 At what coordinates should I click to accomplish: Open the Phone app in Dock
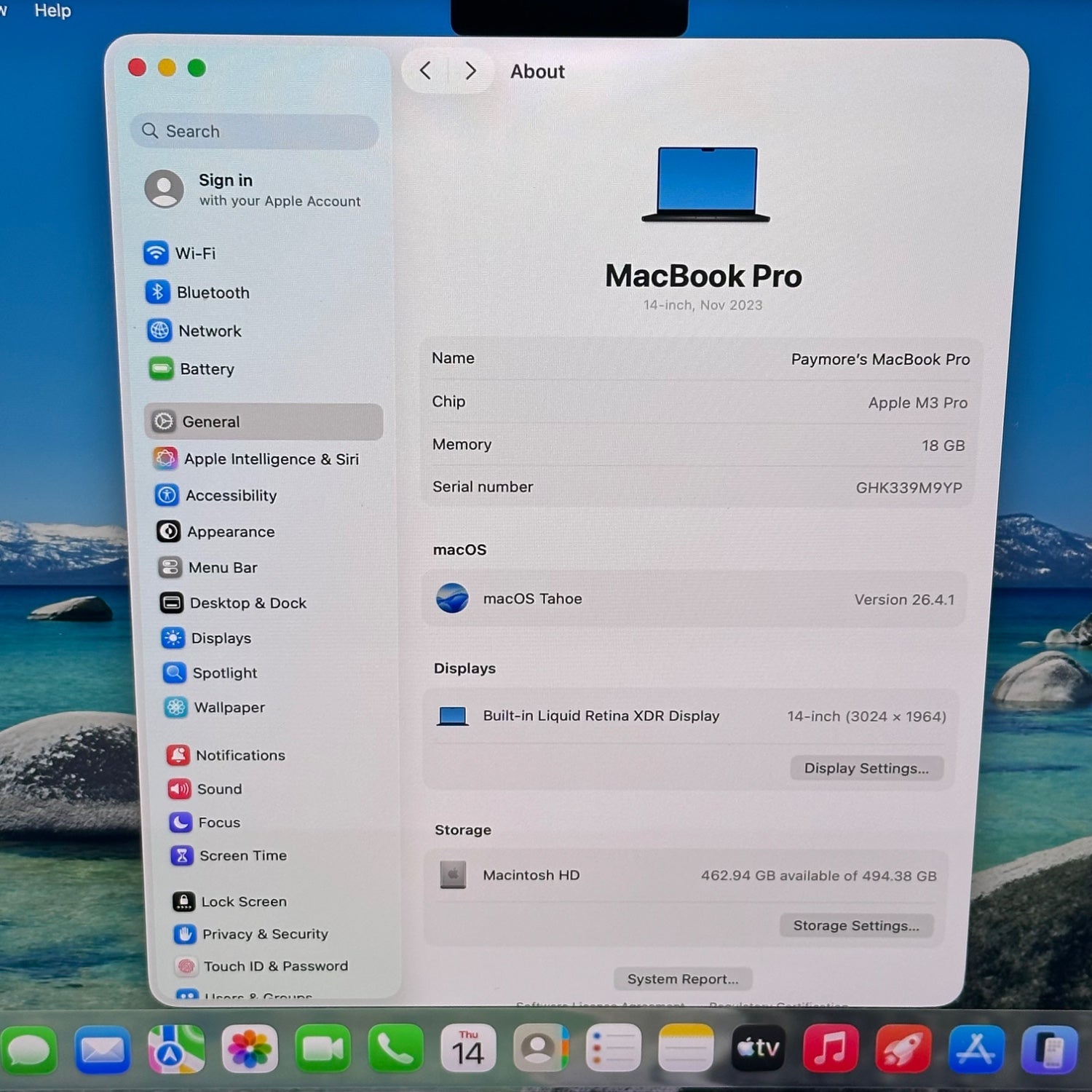(x=395, y=1049)
